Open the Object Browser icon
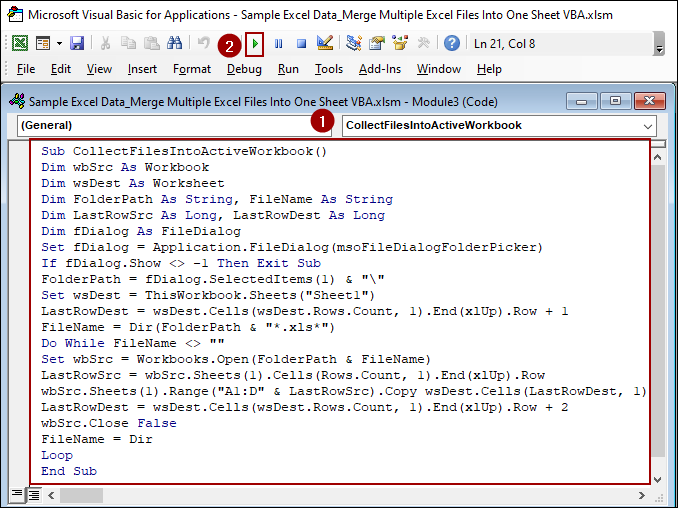678x508 pixels. [400, 44]
